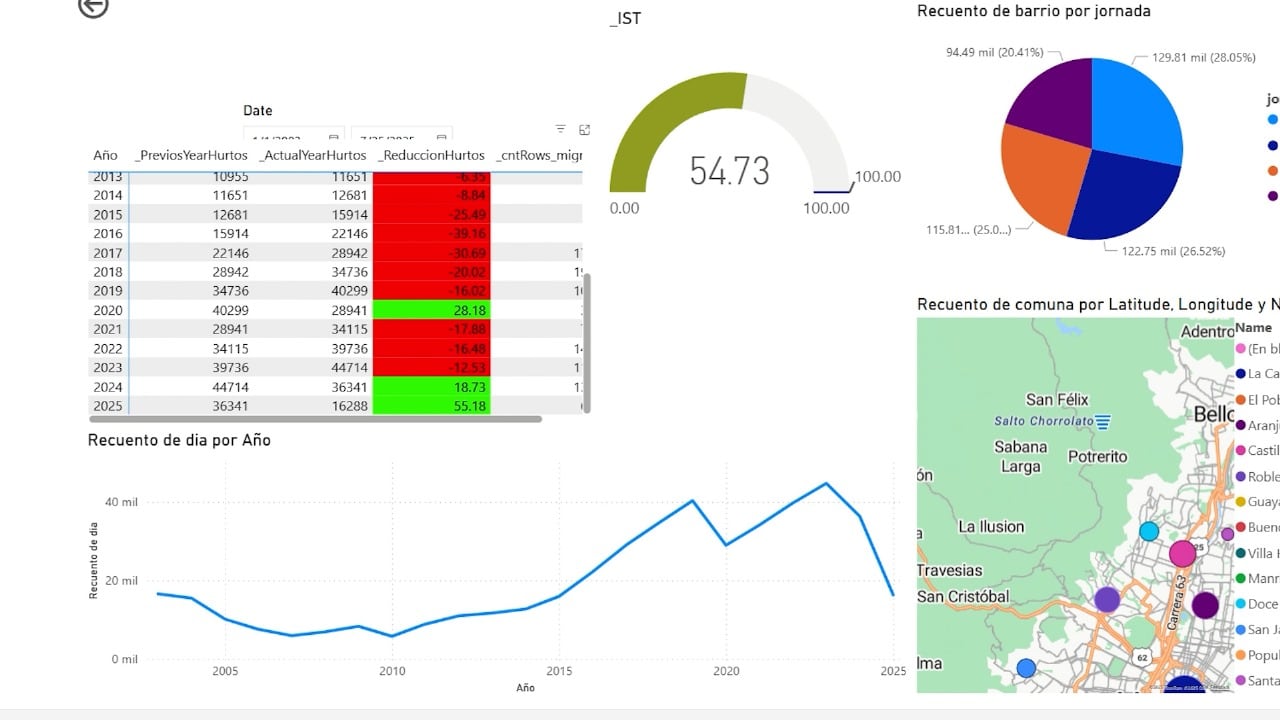The width and height of the screenshot is (1280, 720).
Task: Open the filter icon above the table
Action: click(561, 129)
